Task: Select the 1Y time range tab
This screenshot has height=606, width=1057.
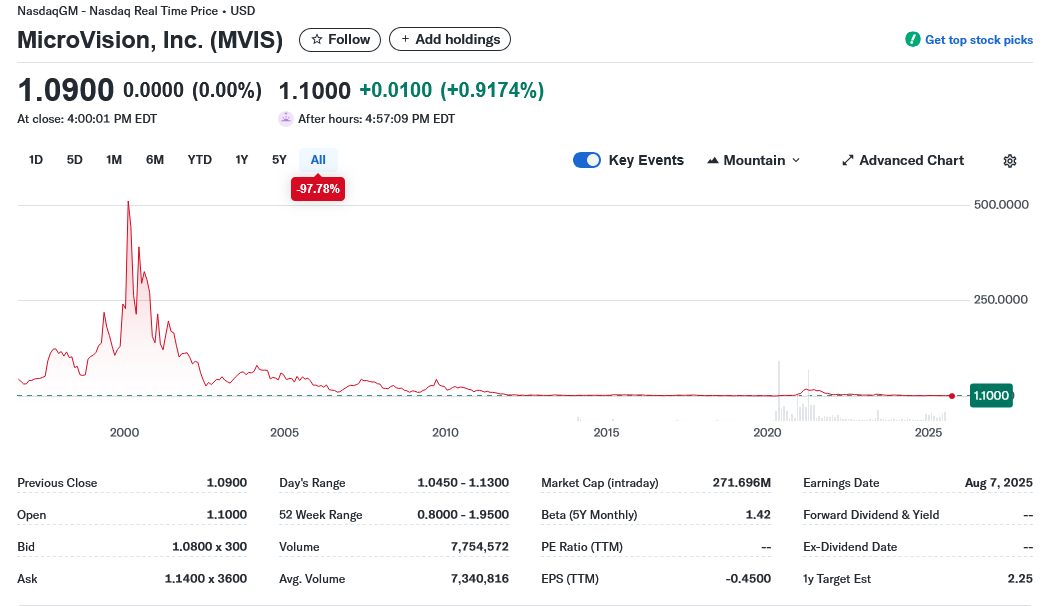Action: click(x=241, y=160)
